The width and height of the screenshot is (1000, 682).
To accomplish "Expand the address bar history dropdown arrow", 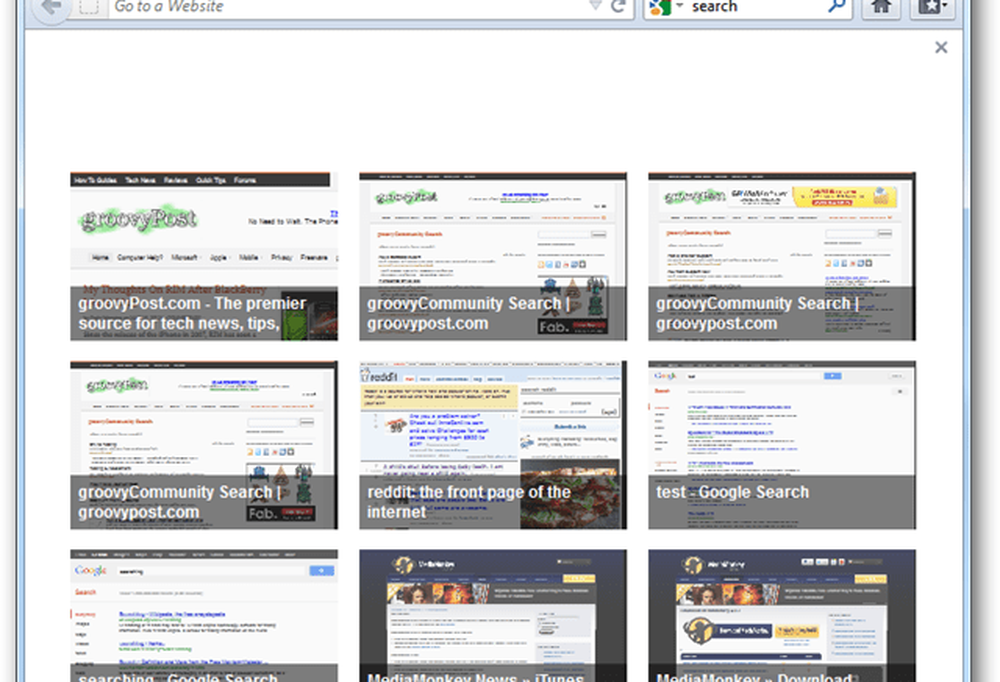I will 595,7.
